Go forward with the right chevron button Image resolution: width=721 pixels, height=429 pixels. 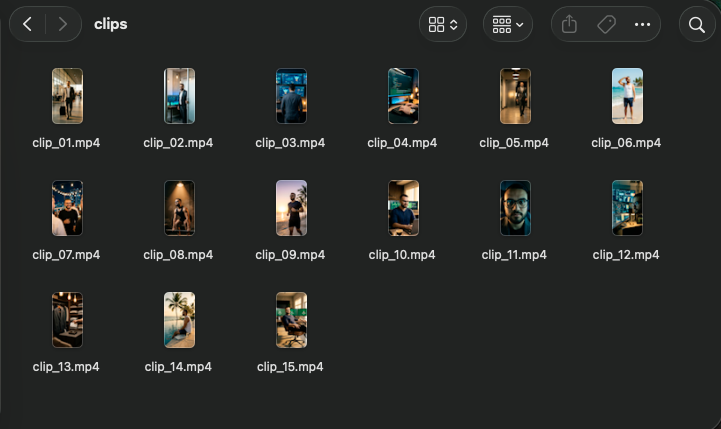[x=63, y=24]
